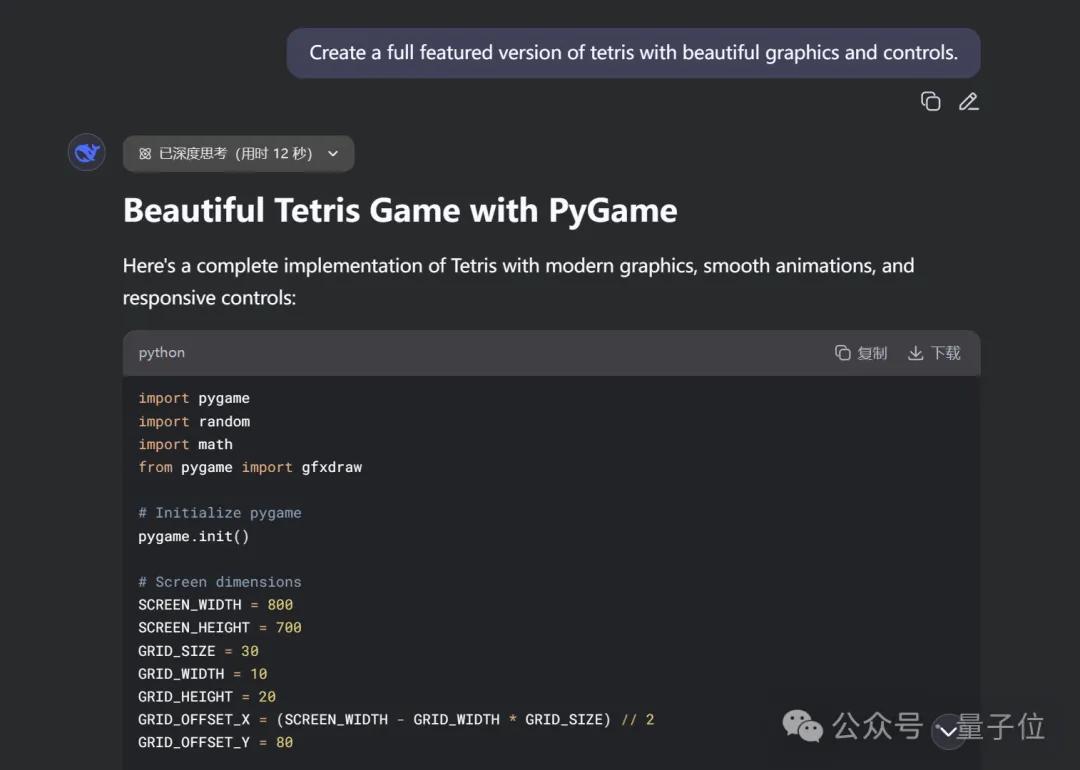1080x770 pixels.
Task: Expand the deep-thinking chevron arrow
Action: pos(333,154)
